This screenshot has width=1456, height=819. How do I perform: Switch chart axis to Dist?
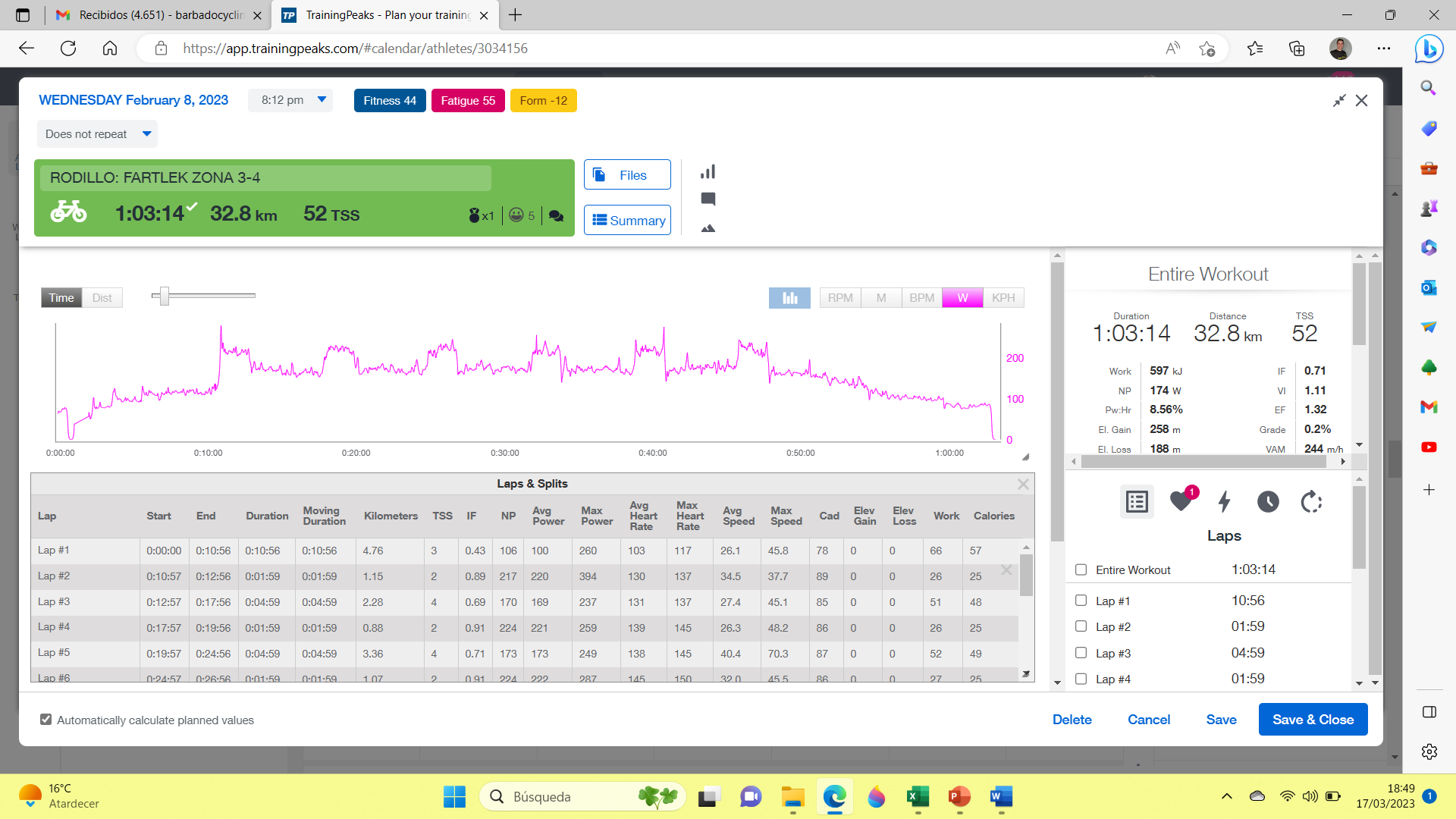point(102,298)
